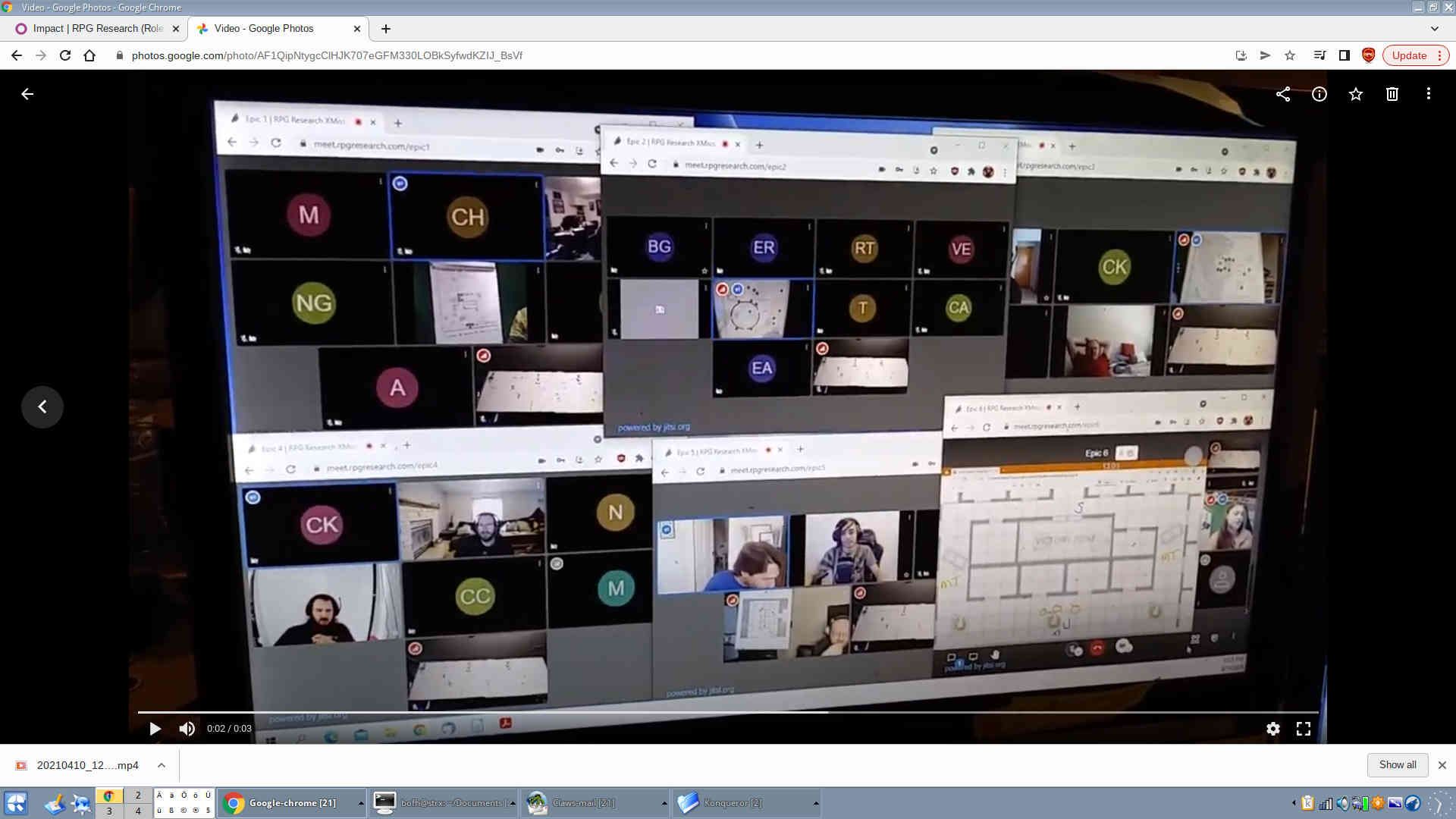Click the broom desktop icon in taskbar

click(x=54, y=803)
